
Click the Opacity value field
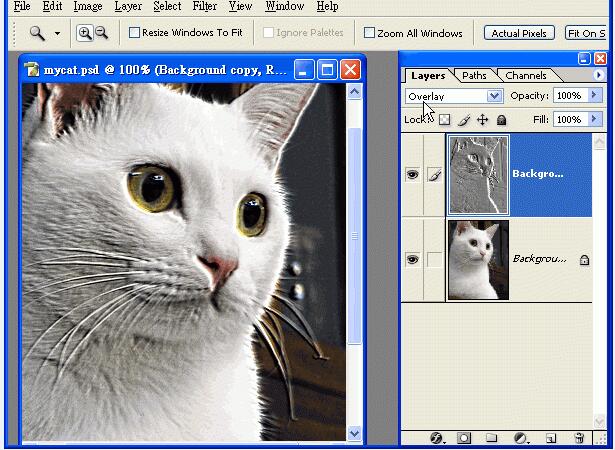click(570, 95)
